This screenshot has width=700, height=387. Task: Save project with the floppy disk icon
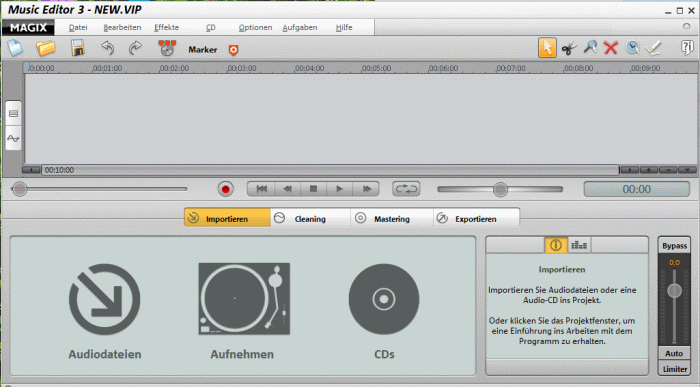pos(78,48)
